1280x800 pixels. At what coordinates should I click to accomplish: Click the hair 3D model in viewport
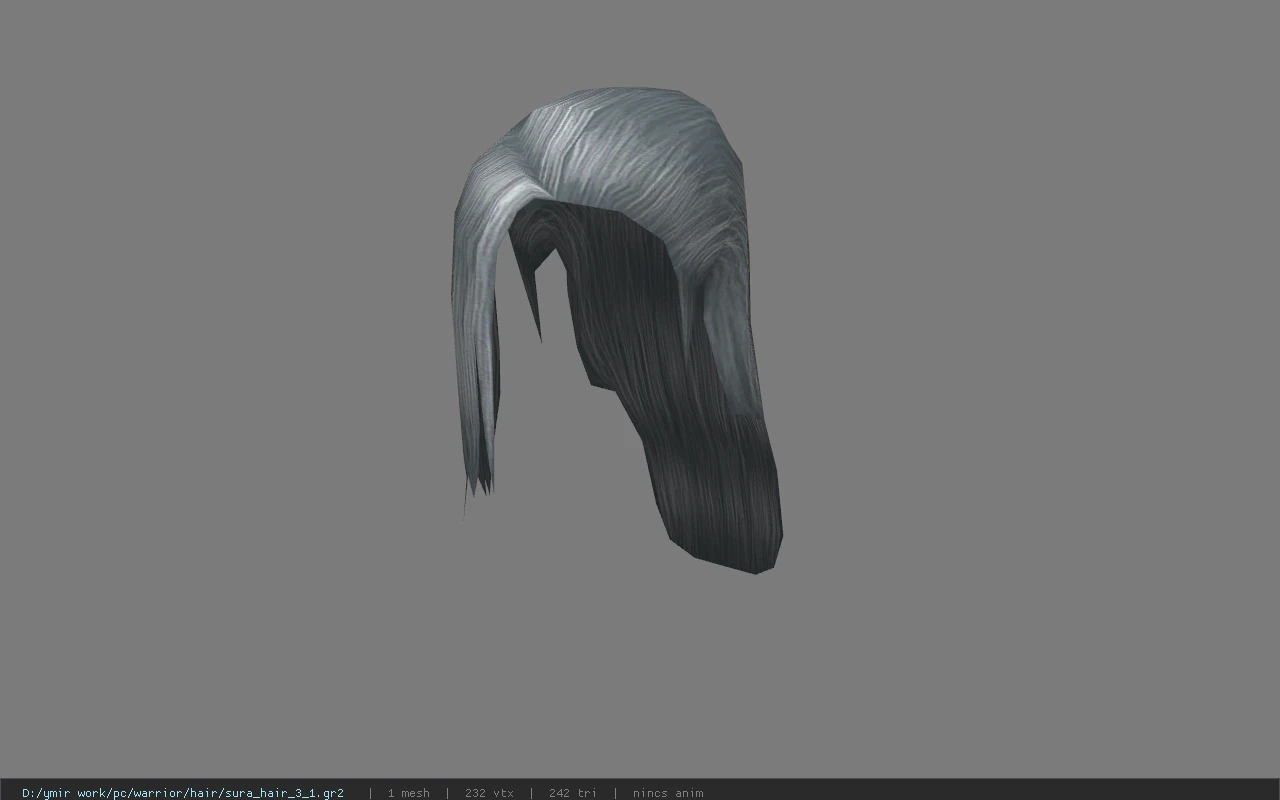click(615, 330)
